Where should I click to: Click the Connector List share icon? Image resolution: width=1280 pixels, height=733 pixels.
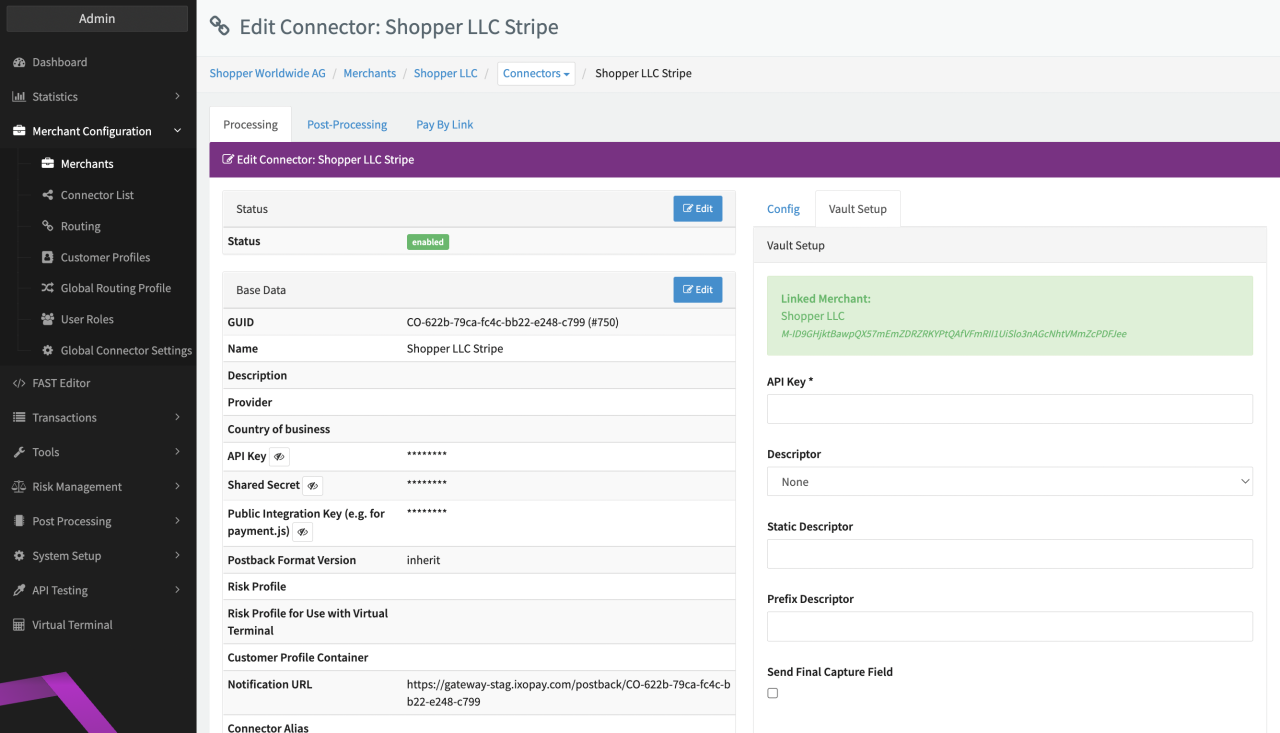(47, 195)
